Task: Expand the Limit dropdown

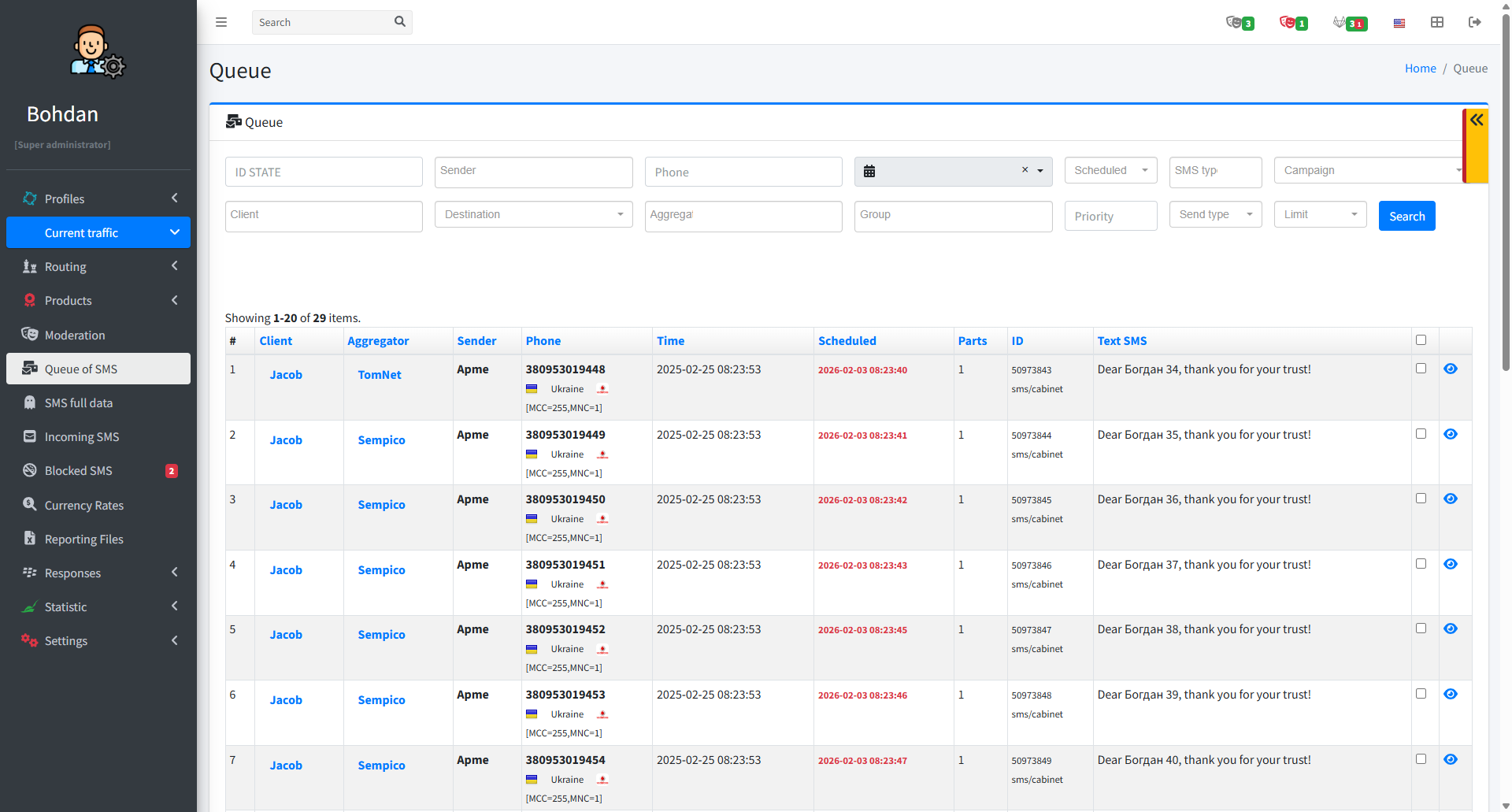Action: 1320,214
